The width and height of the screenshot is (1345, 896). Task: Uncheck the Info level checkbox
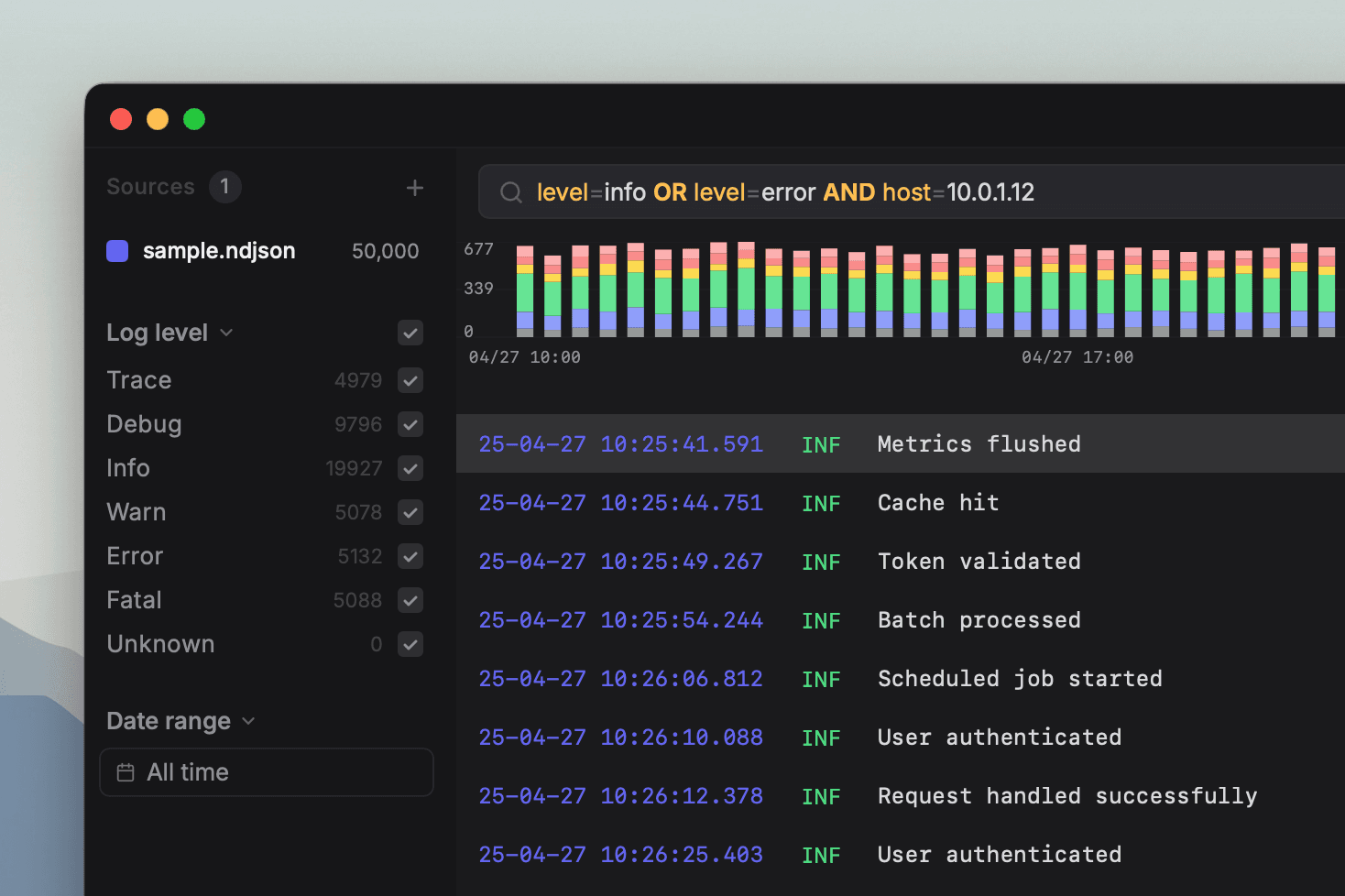pyautogui.click(x=410, y=468)
